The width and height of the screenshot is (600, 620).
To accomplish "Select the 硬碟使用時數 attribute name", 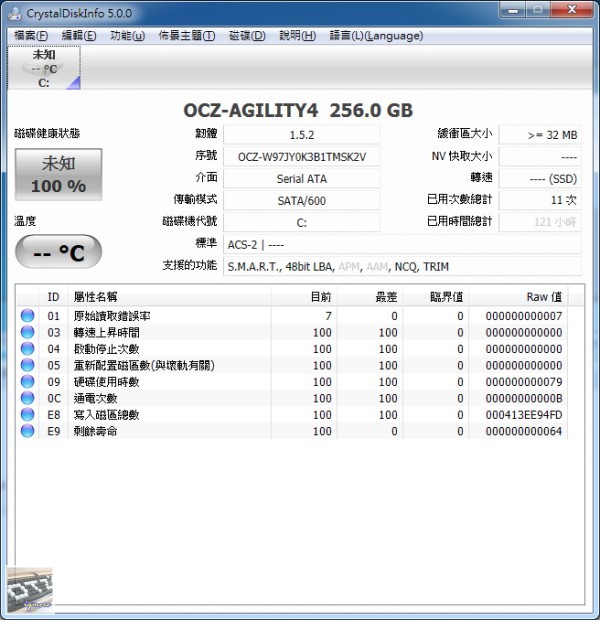I will 106,382.
